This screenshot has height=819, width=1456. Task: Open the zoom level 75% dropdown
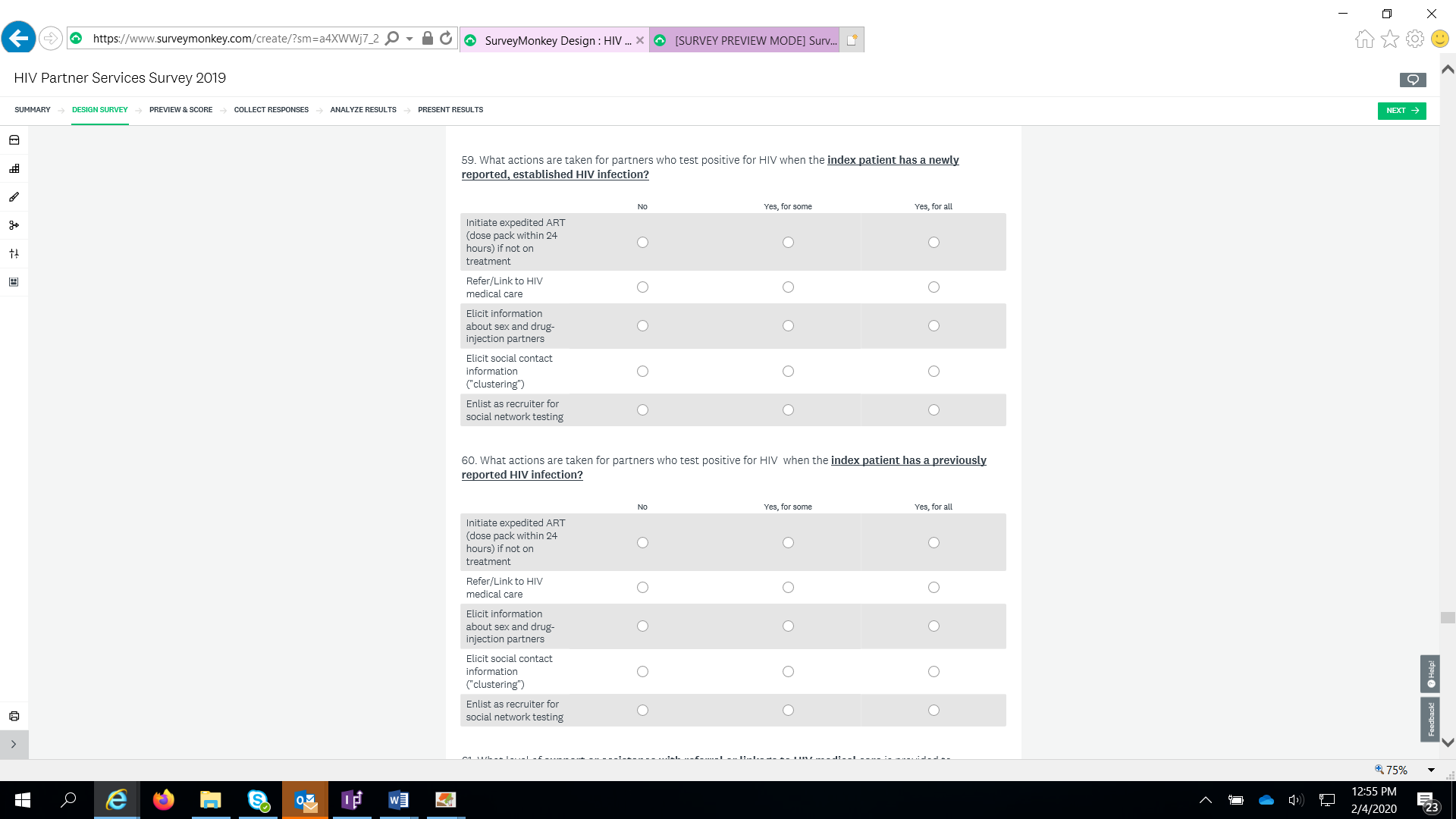1431,770
